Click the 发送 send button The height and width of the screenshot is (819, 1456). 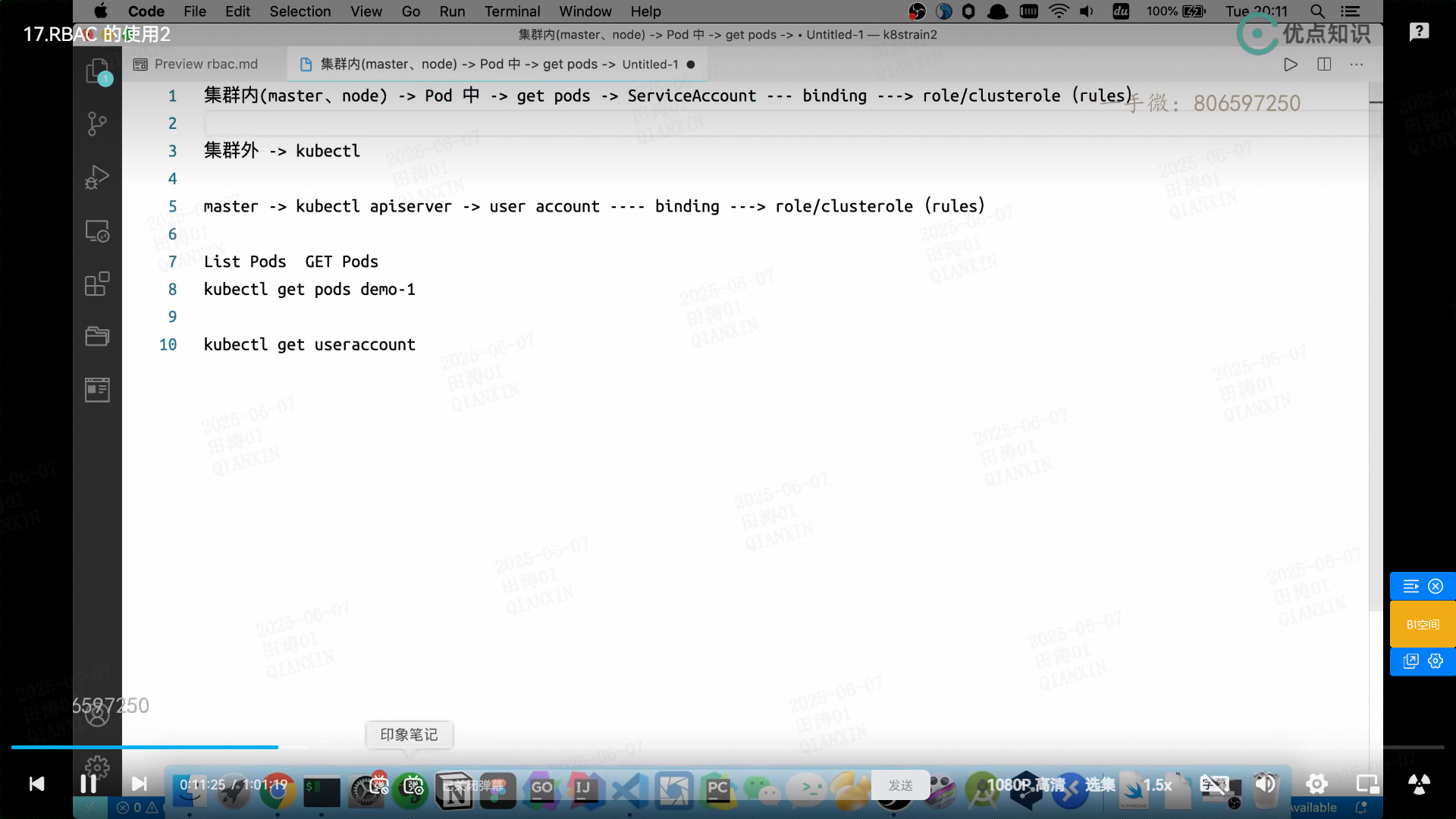(x=900, y=786)
